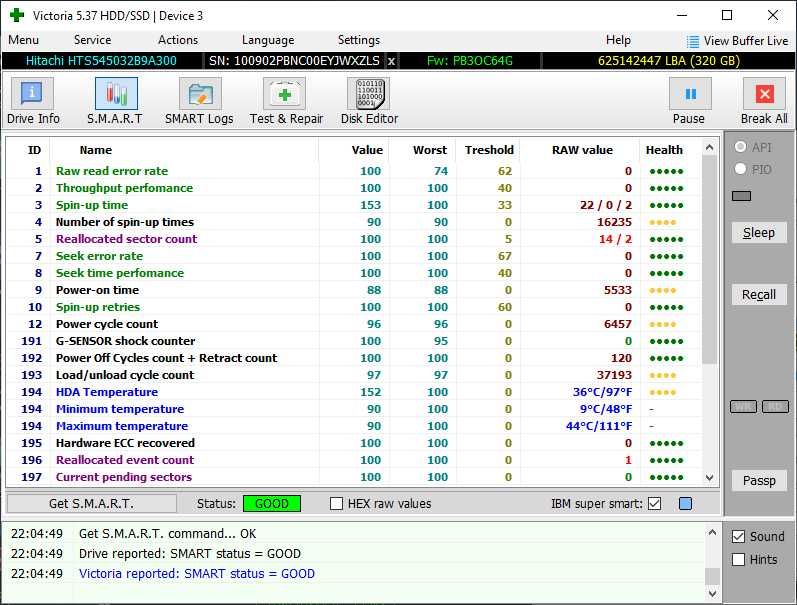797x605 pixels.
Task: Open the Actions menu
Action: pos(178,40)
